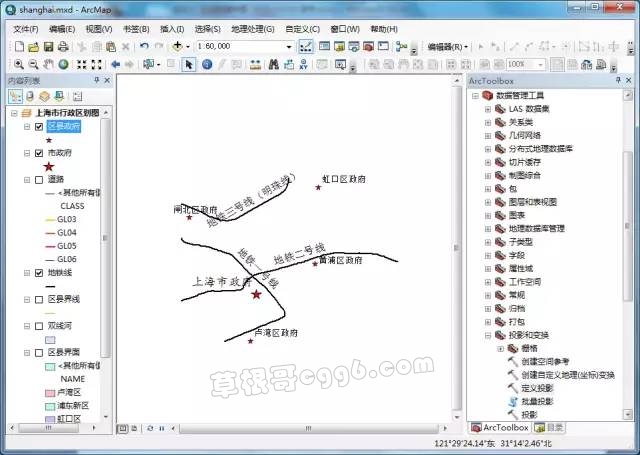This screenshot has width=640, height=455.
Task: Open the 定义投影 tool
Action: coord(531,388)
